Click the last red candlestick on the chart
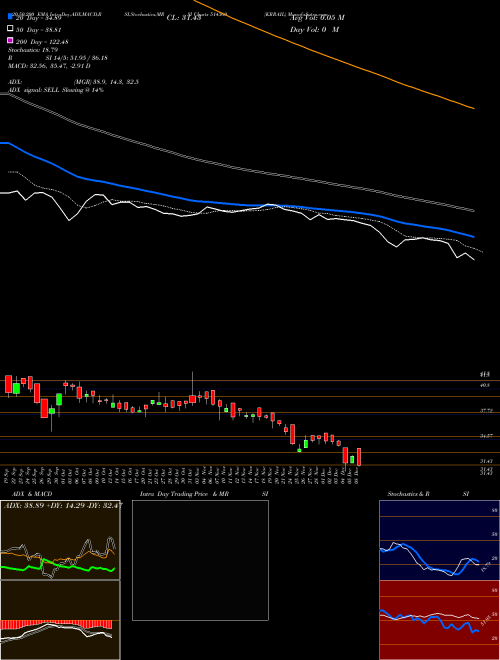The image size is (500, 660). click(x=359, y=457)
